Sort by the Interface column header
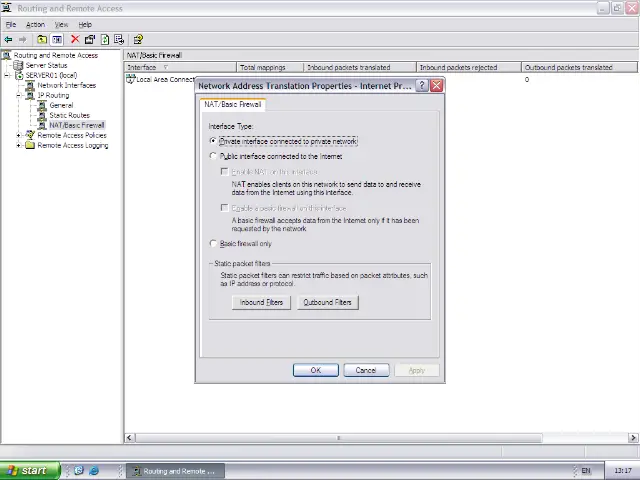Screen dimensions: 640x480 coord(180,67)
